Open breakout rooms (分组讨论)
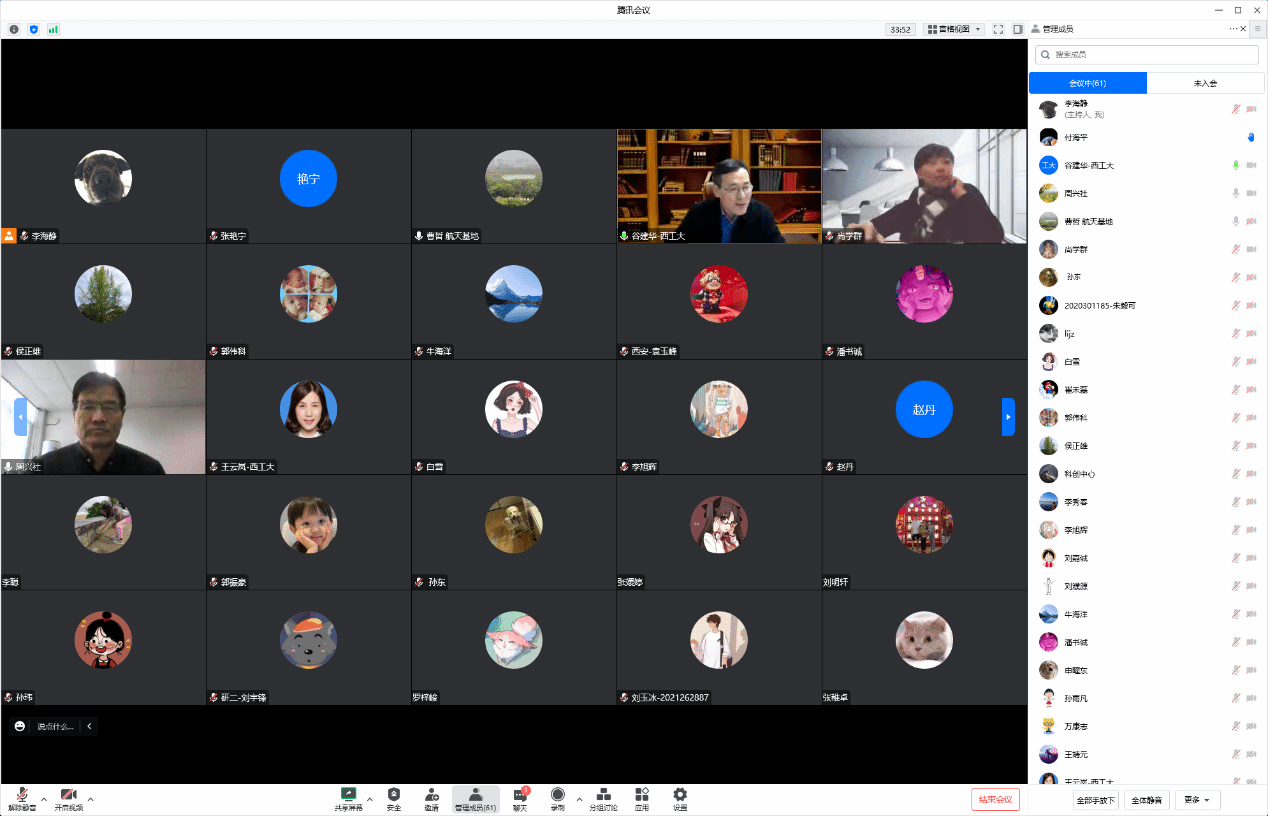Screen dimensions: 1268x816 click(x=603, y=798)
